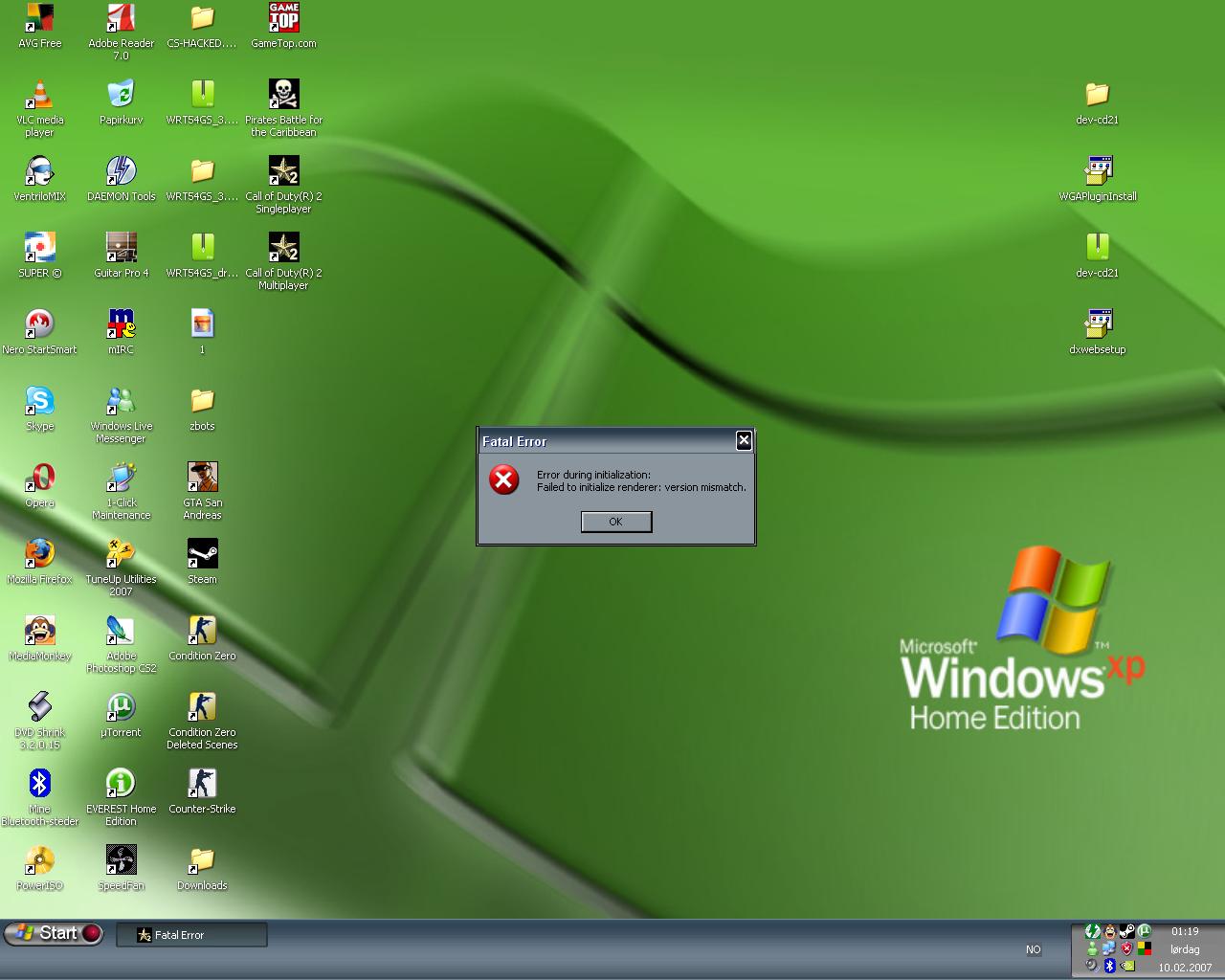Select the µTorrent desktop shortcut
1225x980 pixels.
click(121, 716)
